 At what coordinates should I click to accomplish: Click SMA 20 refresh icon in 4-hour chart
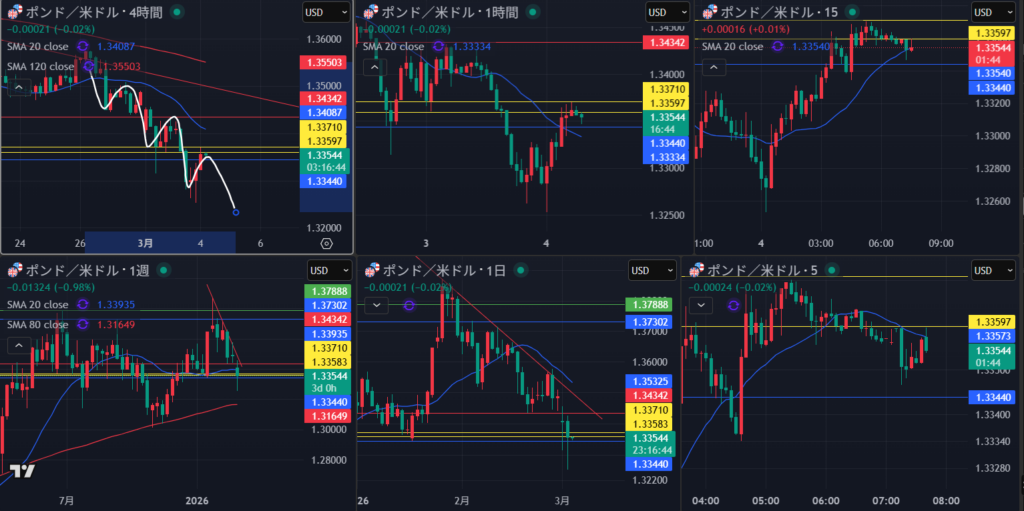pyautogui.click(x=84, y=46)
